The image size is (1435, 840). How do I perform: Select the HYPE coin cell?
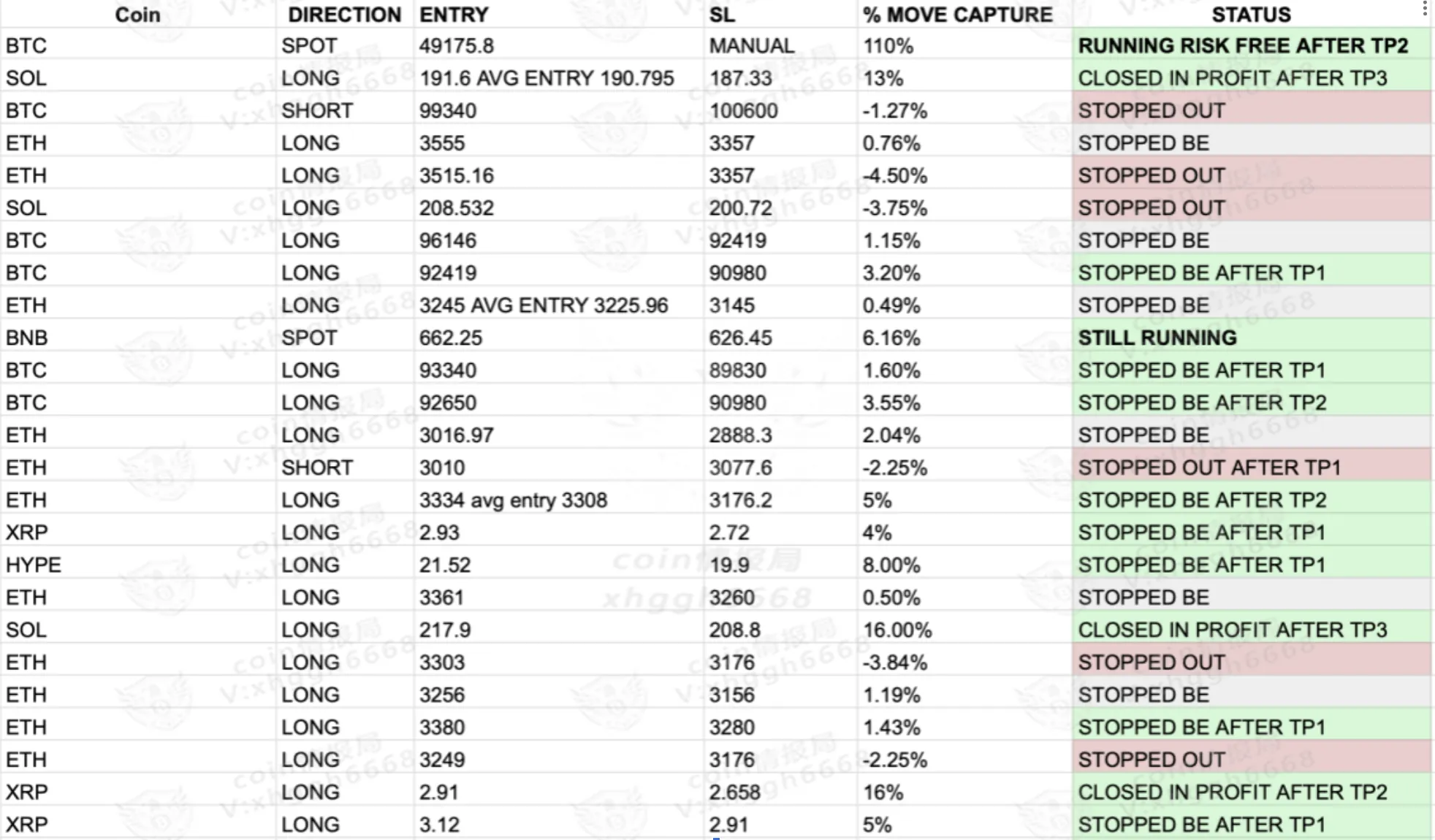click(x=34, y=565)
